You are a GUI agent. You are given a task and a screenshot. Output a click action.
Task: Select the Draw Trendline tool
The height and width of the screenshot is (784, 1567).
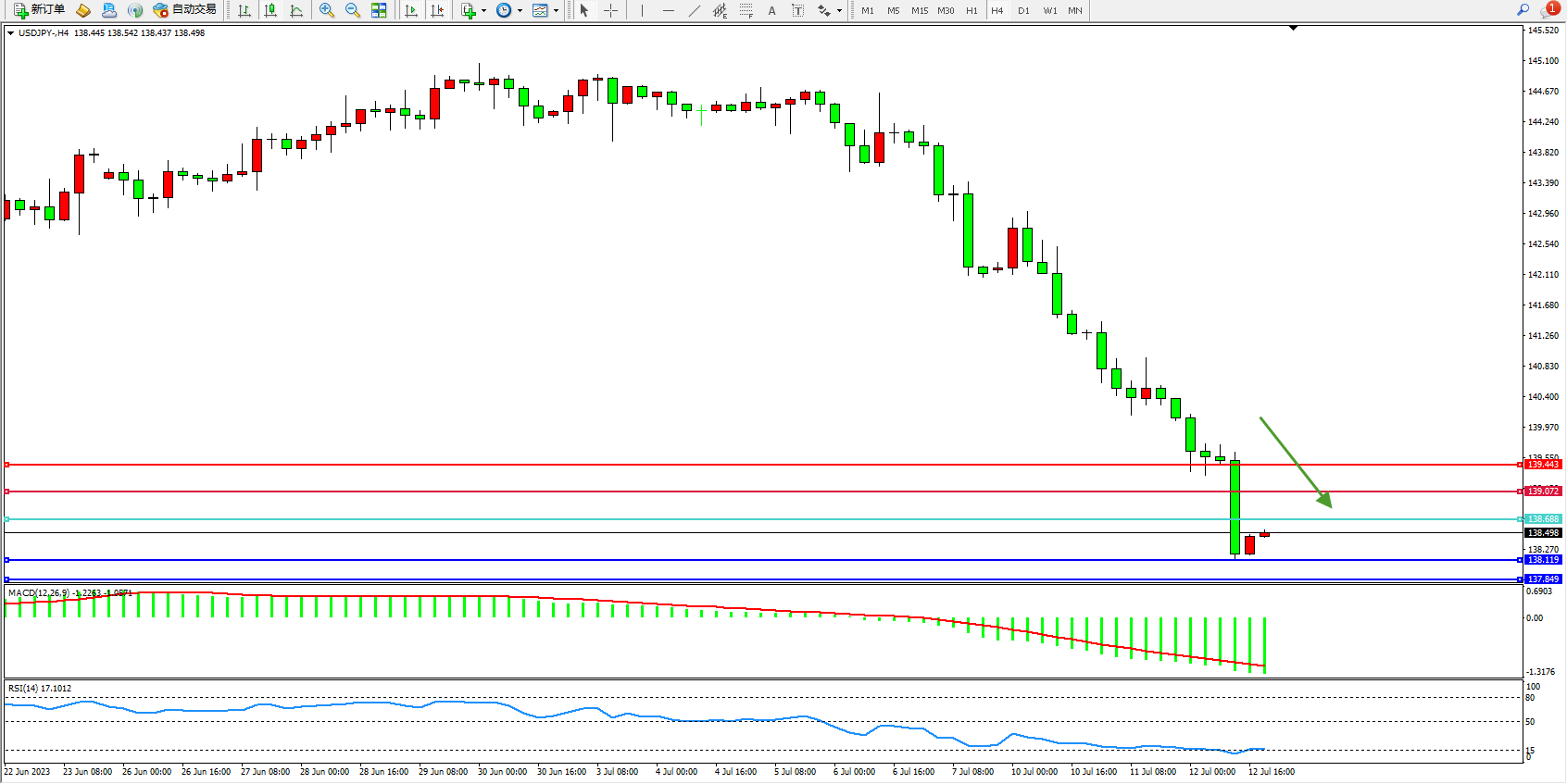pyautogui.click(x=694, y=10)
